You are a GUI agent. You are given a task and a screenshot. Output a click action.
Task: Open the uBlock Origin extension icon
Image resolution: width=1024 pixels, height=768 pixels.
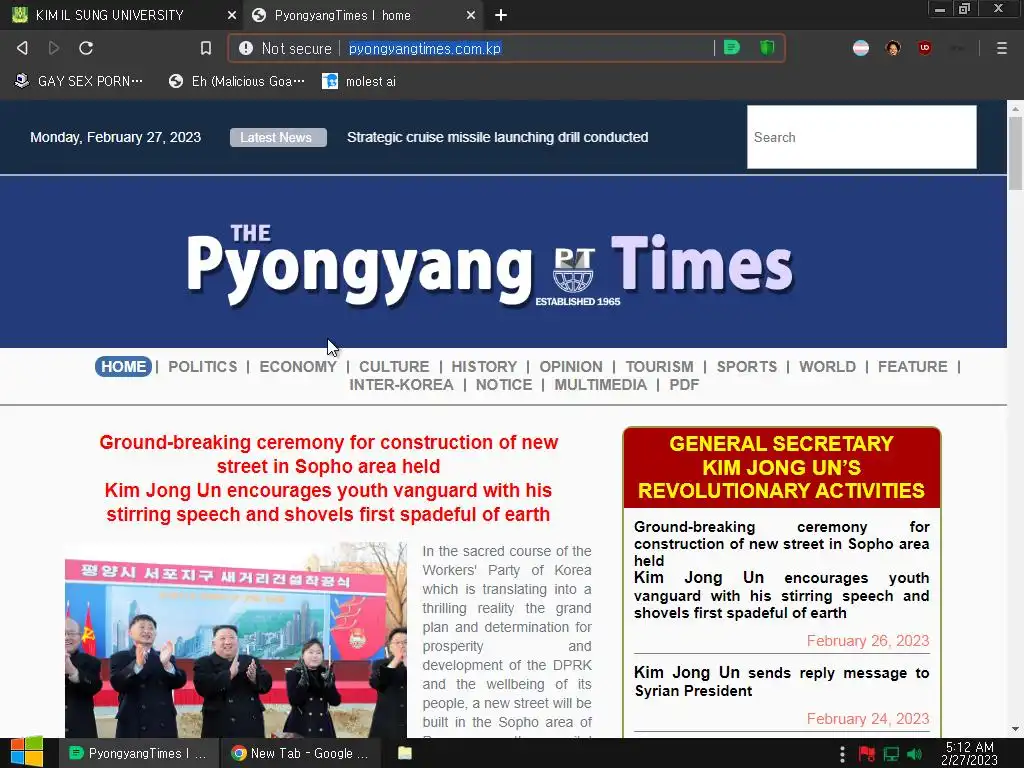pos(925,48)
